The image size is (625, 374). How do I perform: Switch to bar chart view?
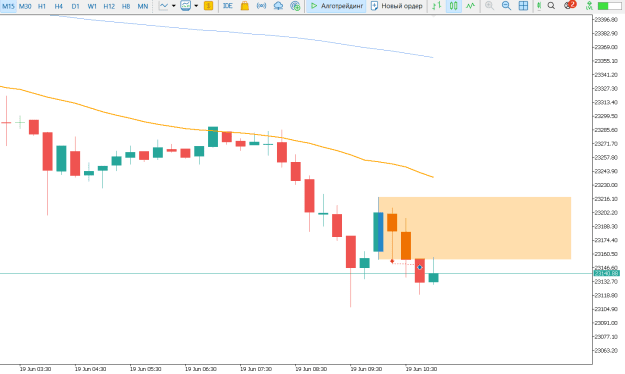(437, 6)
